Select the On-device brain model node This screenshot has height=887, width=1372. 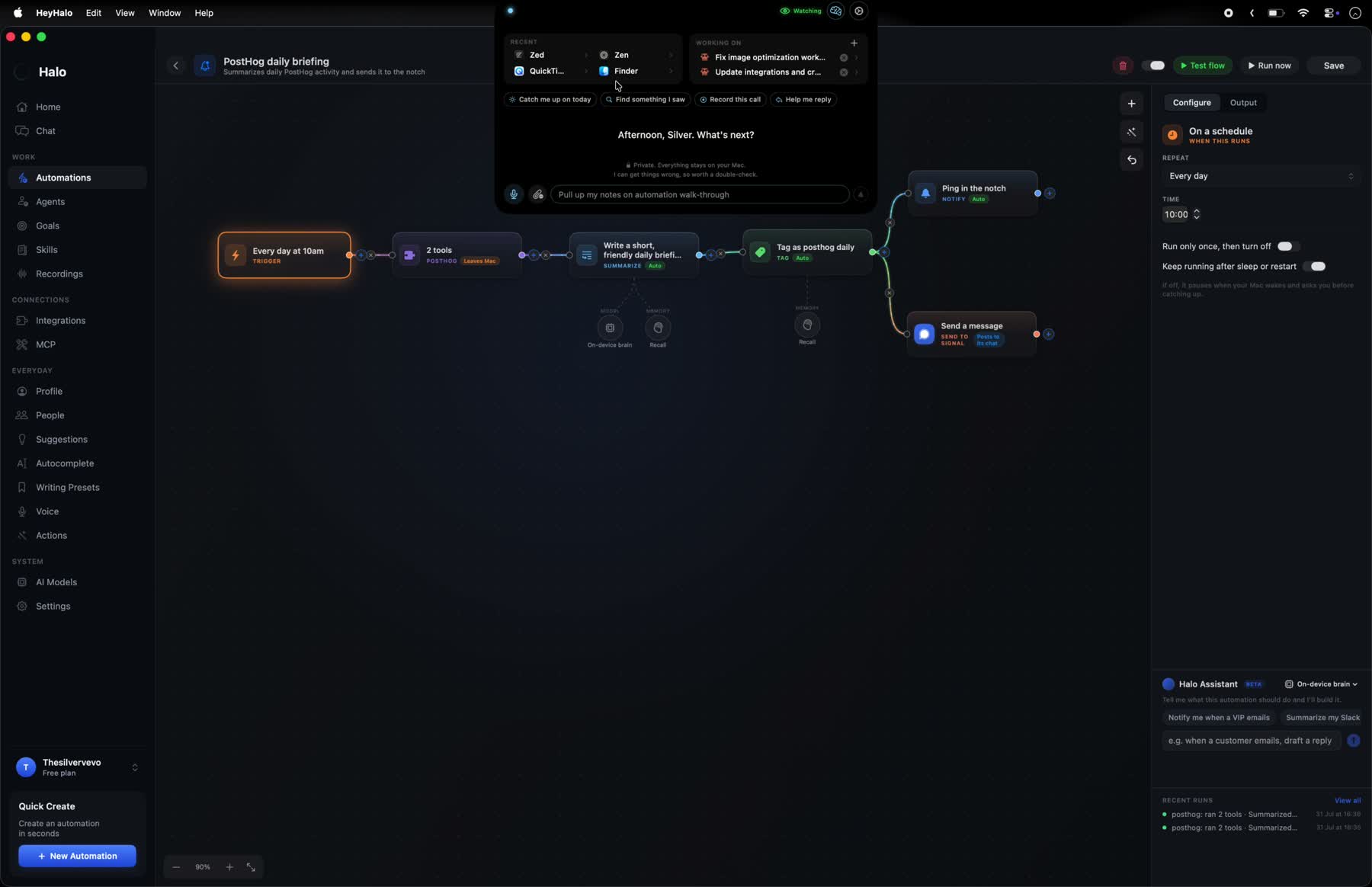coord(610,328)
